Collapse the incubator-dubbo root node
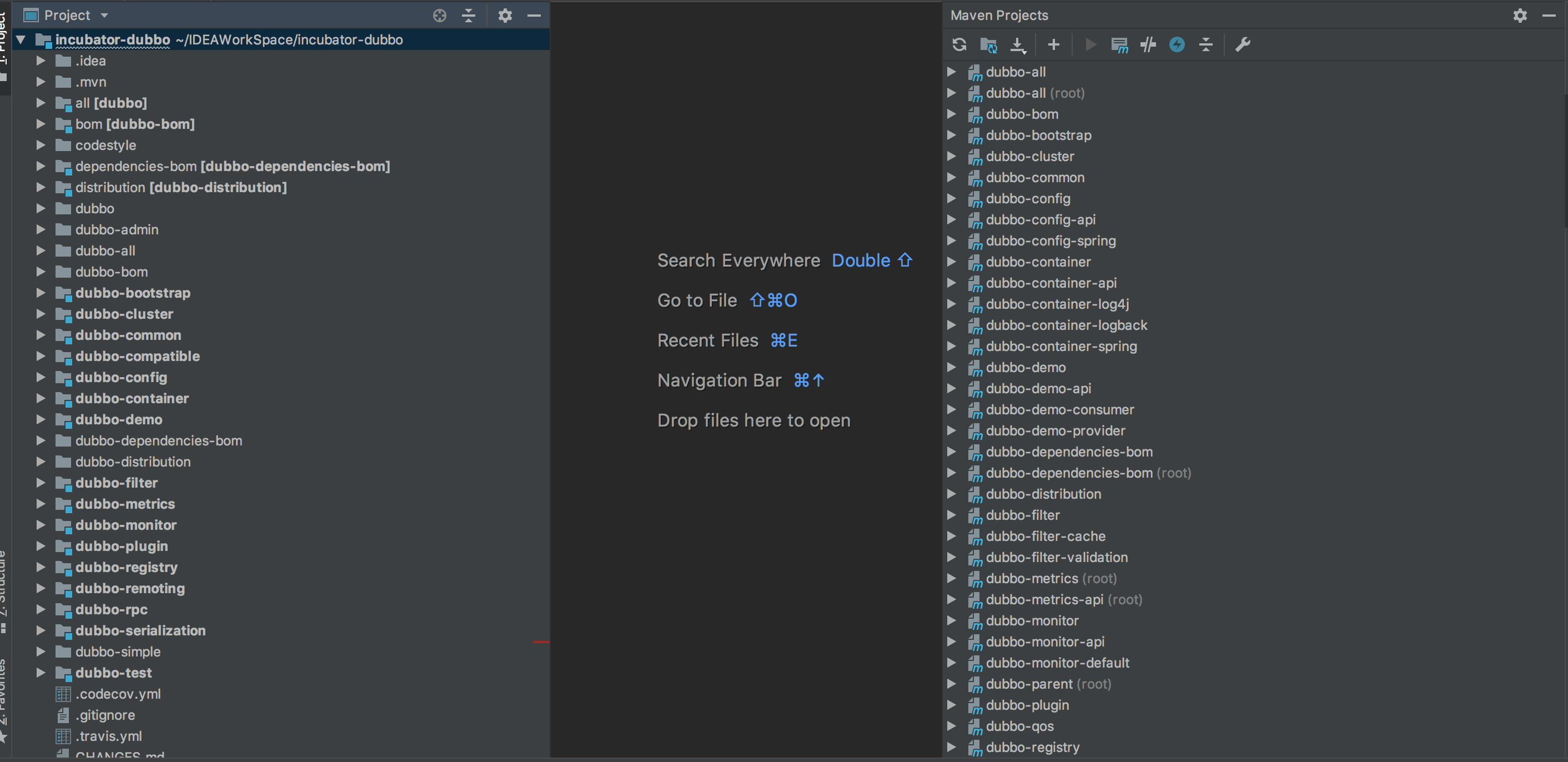Viewport: 1568px width, 762px height. [x=21, y=39]
